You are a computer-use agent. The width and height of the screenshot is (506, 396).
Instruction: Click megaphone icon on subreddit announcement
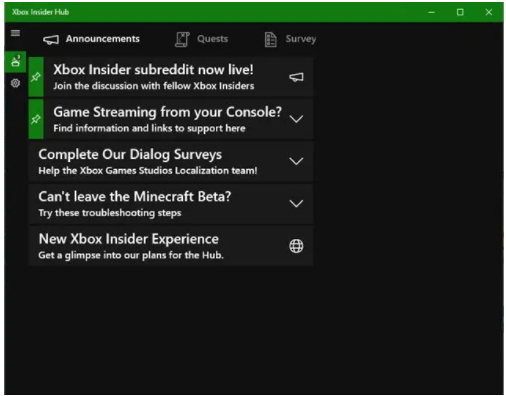[296, 77]
